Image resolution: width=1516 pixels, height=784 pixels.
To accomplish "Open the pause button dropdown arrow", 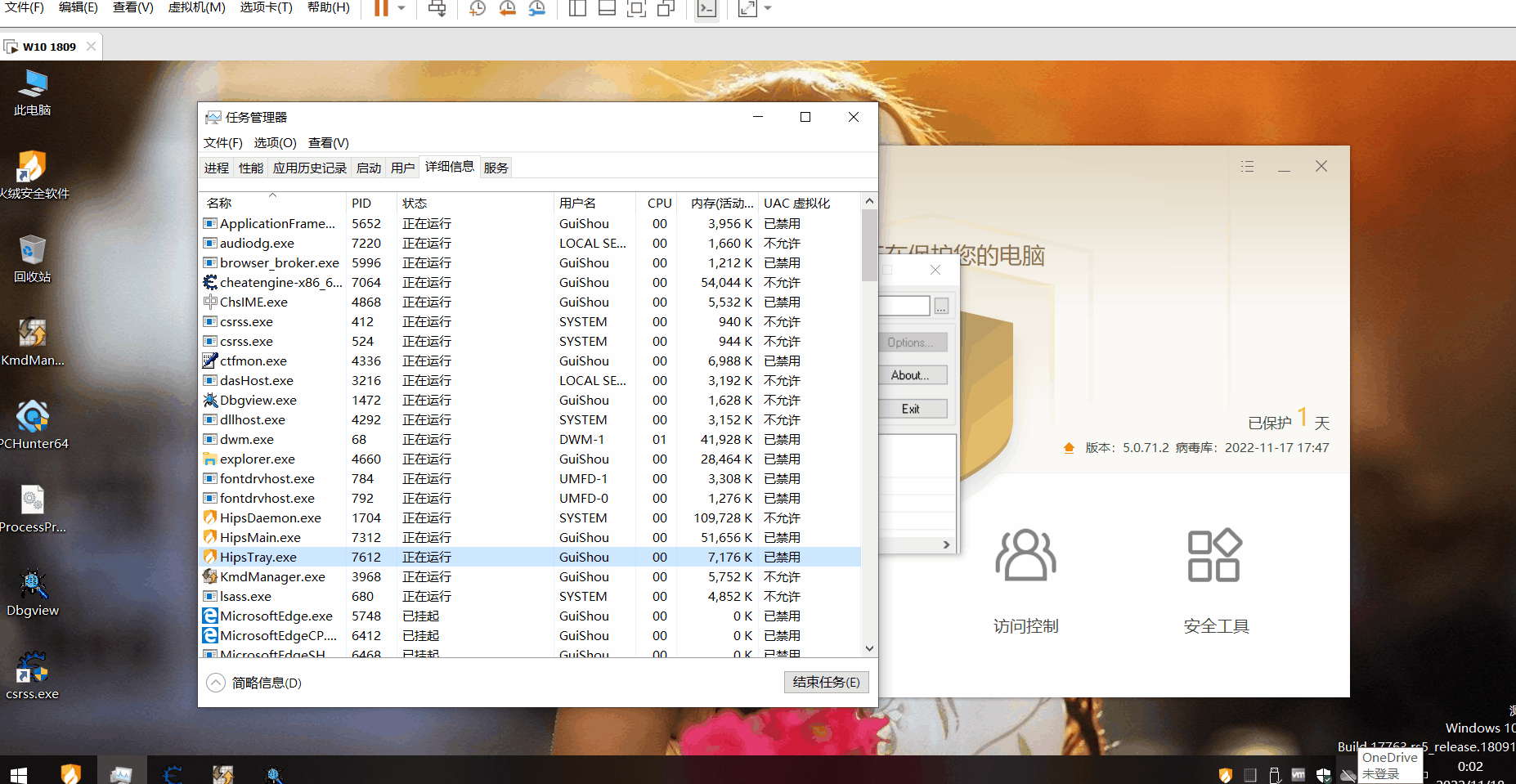I will (401, 8).
